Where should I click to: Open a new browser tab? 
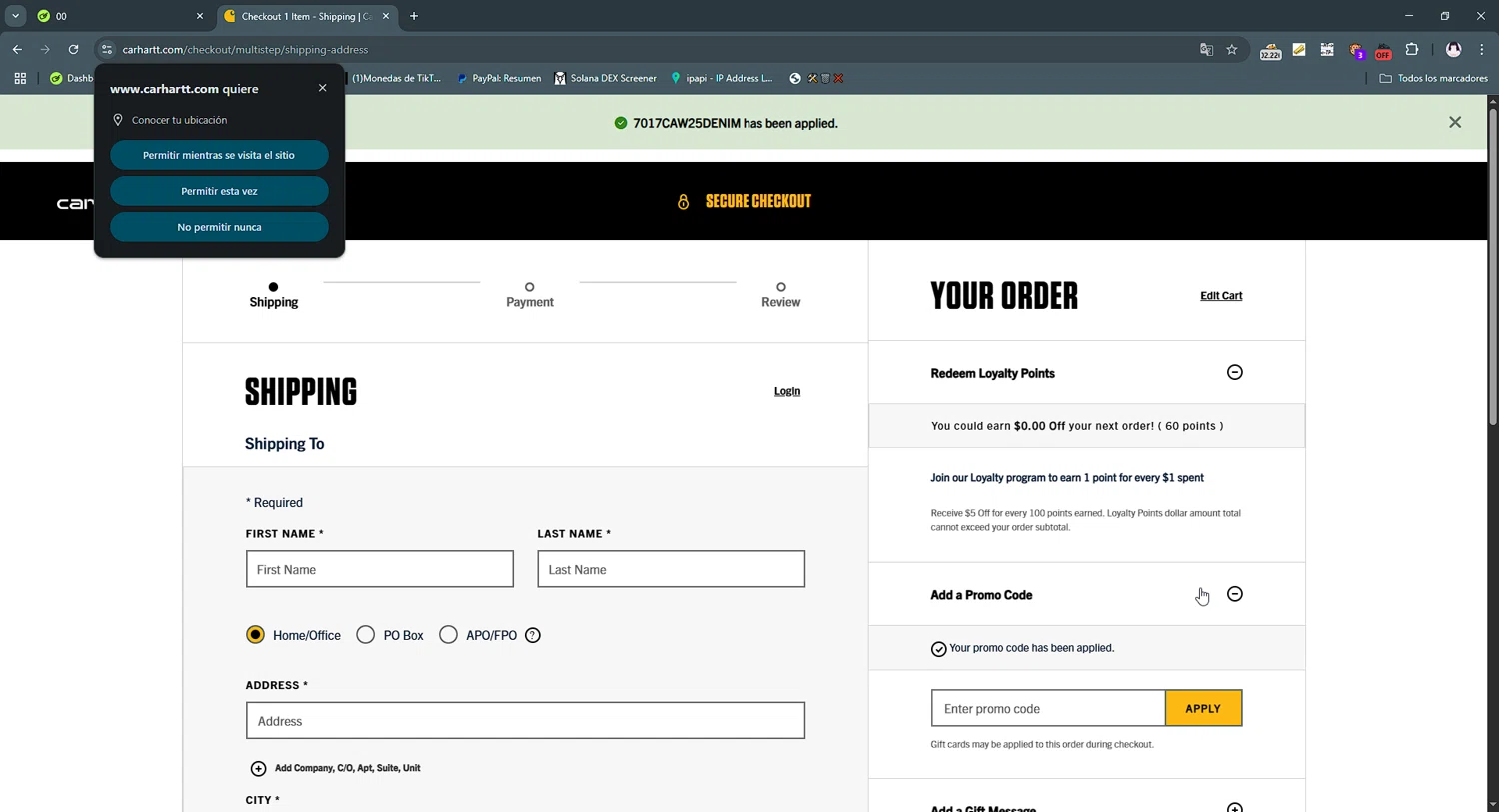(x=414, y=16)
